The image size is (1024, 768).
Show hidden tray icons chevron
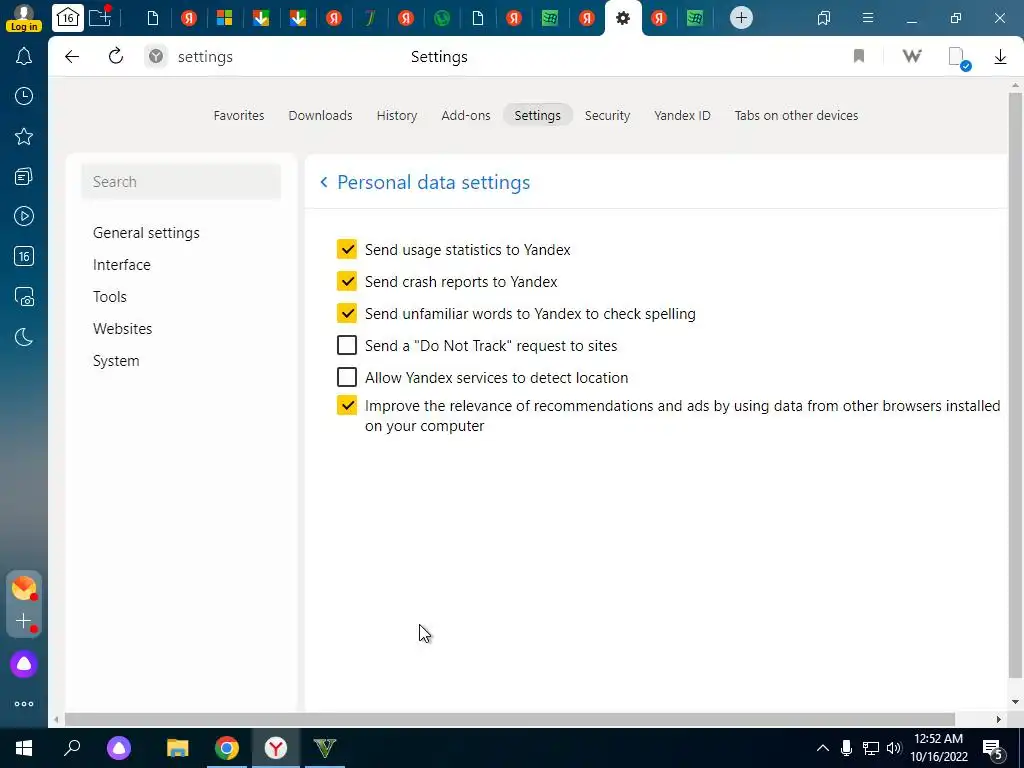tap(823, 748)
